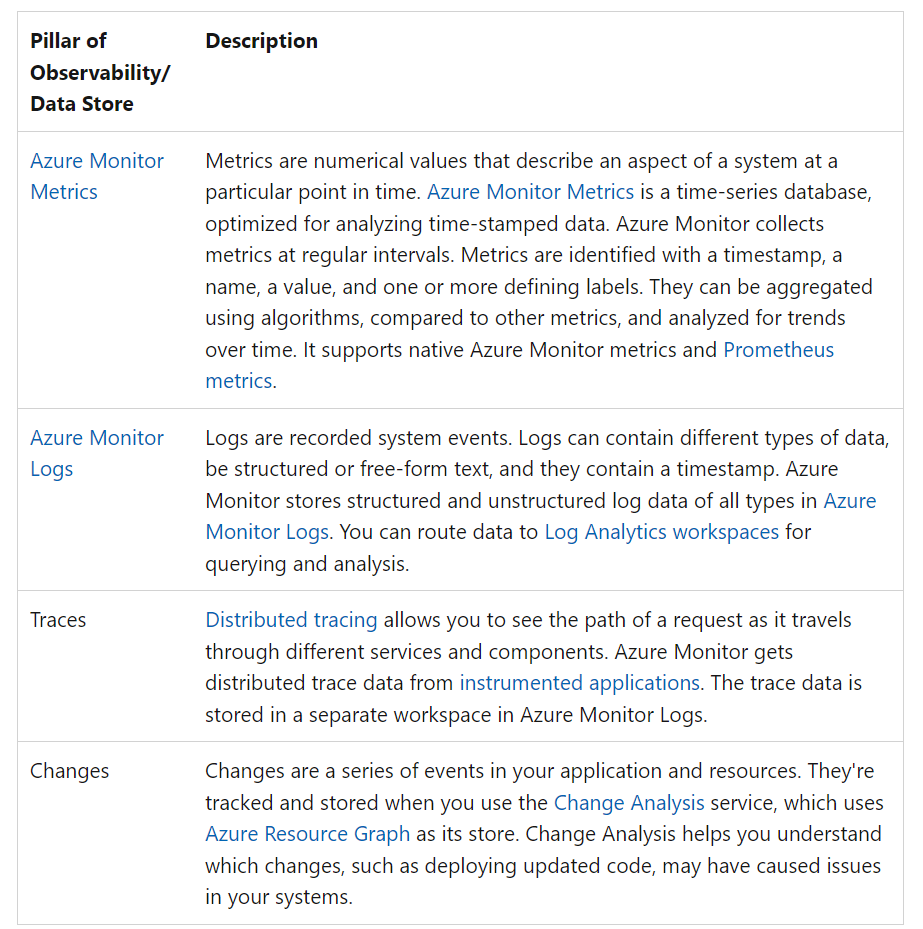The width and height of the screenshot is (923, 929).
Task: Click the Description column header
Action: point(261,41)
